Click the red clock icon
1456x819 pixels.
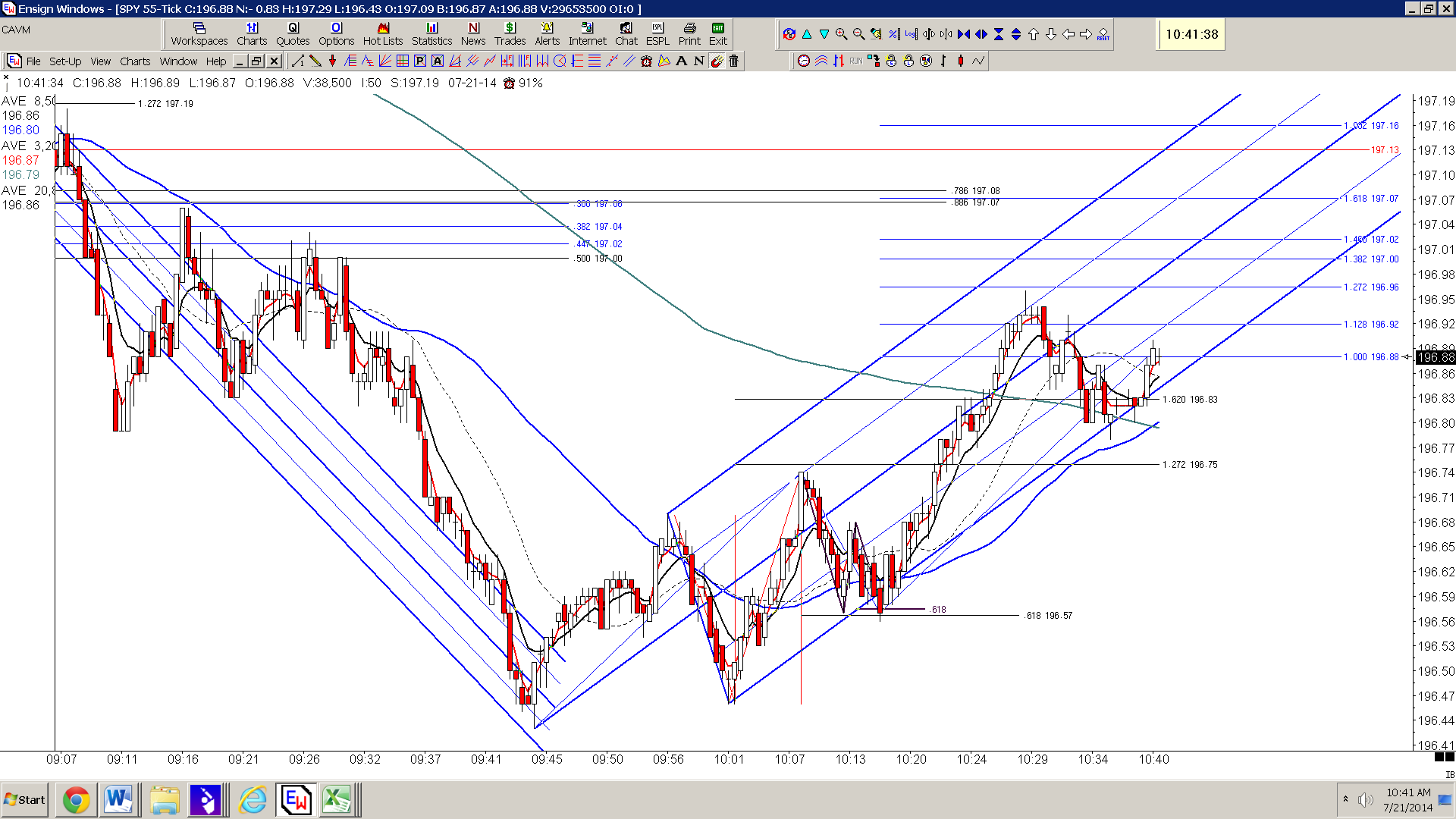pyautogui.click(x=804, y=61)
